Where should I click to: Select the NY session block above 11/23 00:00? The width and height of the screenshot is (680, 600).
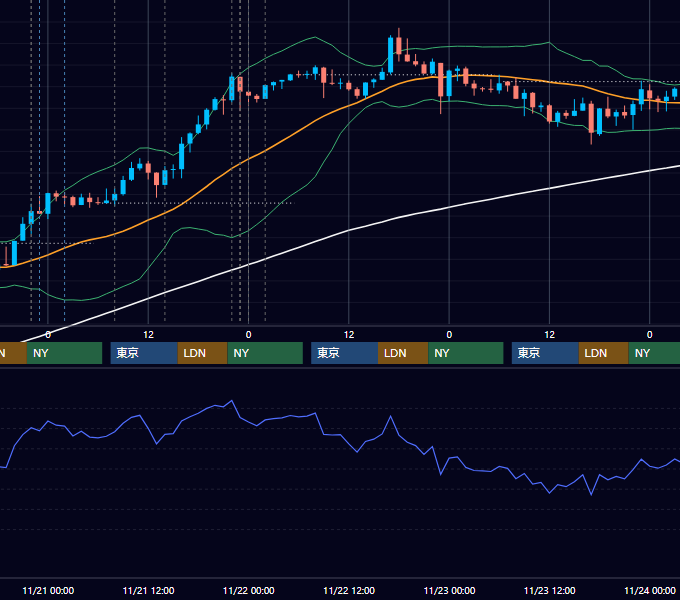466,353
